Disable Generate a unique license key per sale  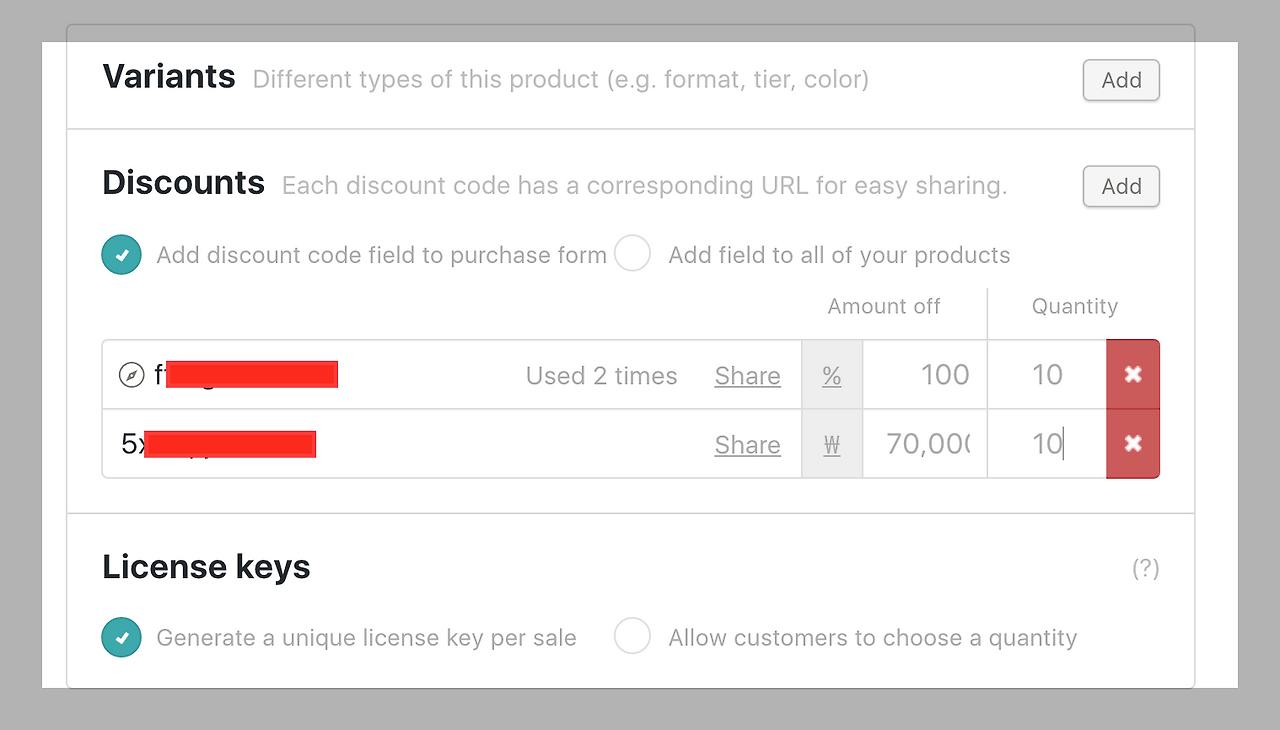pos(121,637)
